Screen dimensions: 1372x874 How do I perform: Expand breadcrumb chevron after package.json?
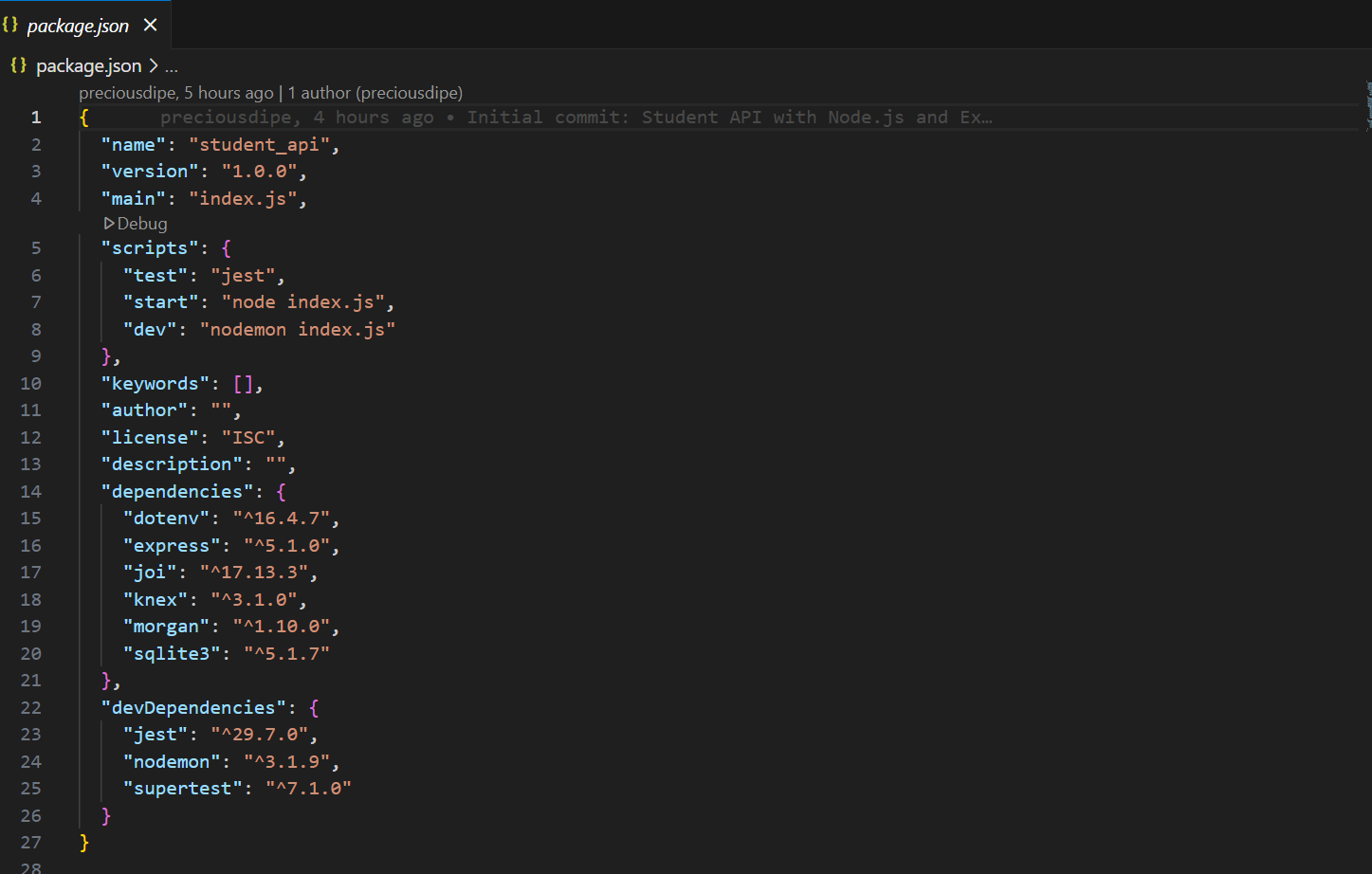coord(154,66)
